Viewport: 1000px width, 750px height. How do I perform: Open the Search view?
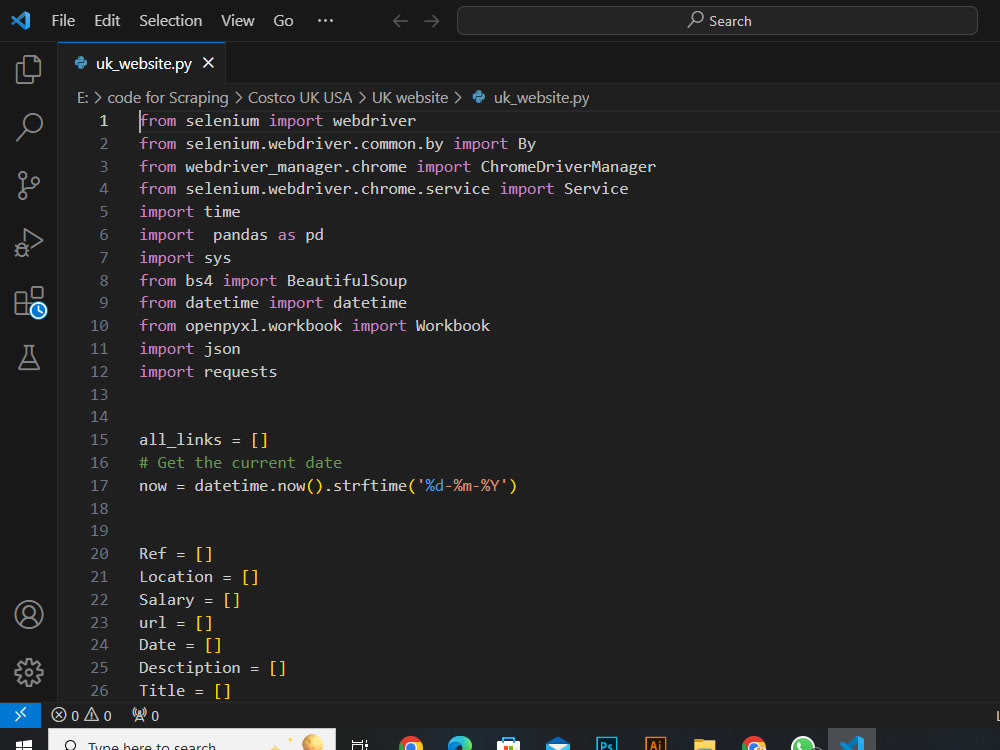click(x=28, y=127)
